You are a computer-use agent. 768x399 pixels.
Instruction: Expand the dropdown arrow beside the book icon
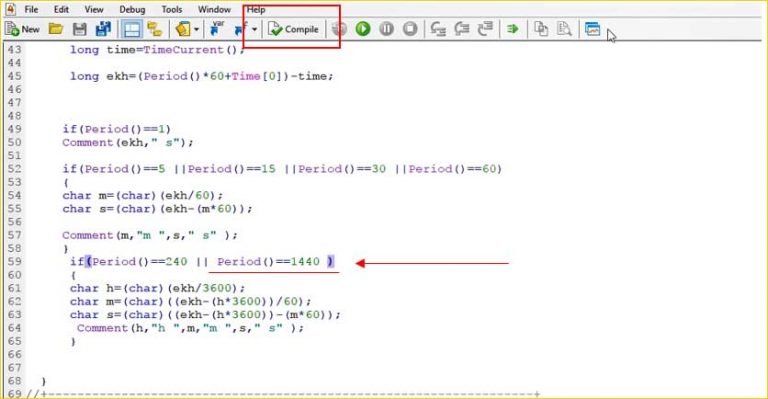196,29
